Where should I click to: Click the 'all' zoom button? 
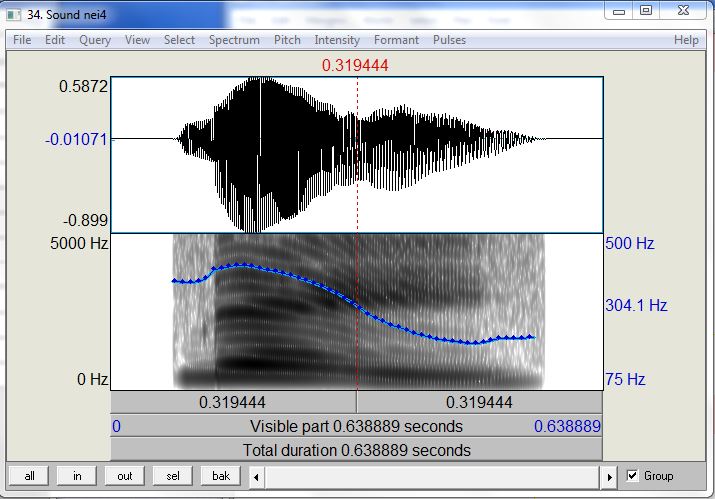pos(29,476)
